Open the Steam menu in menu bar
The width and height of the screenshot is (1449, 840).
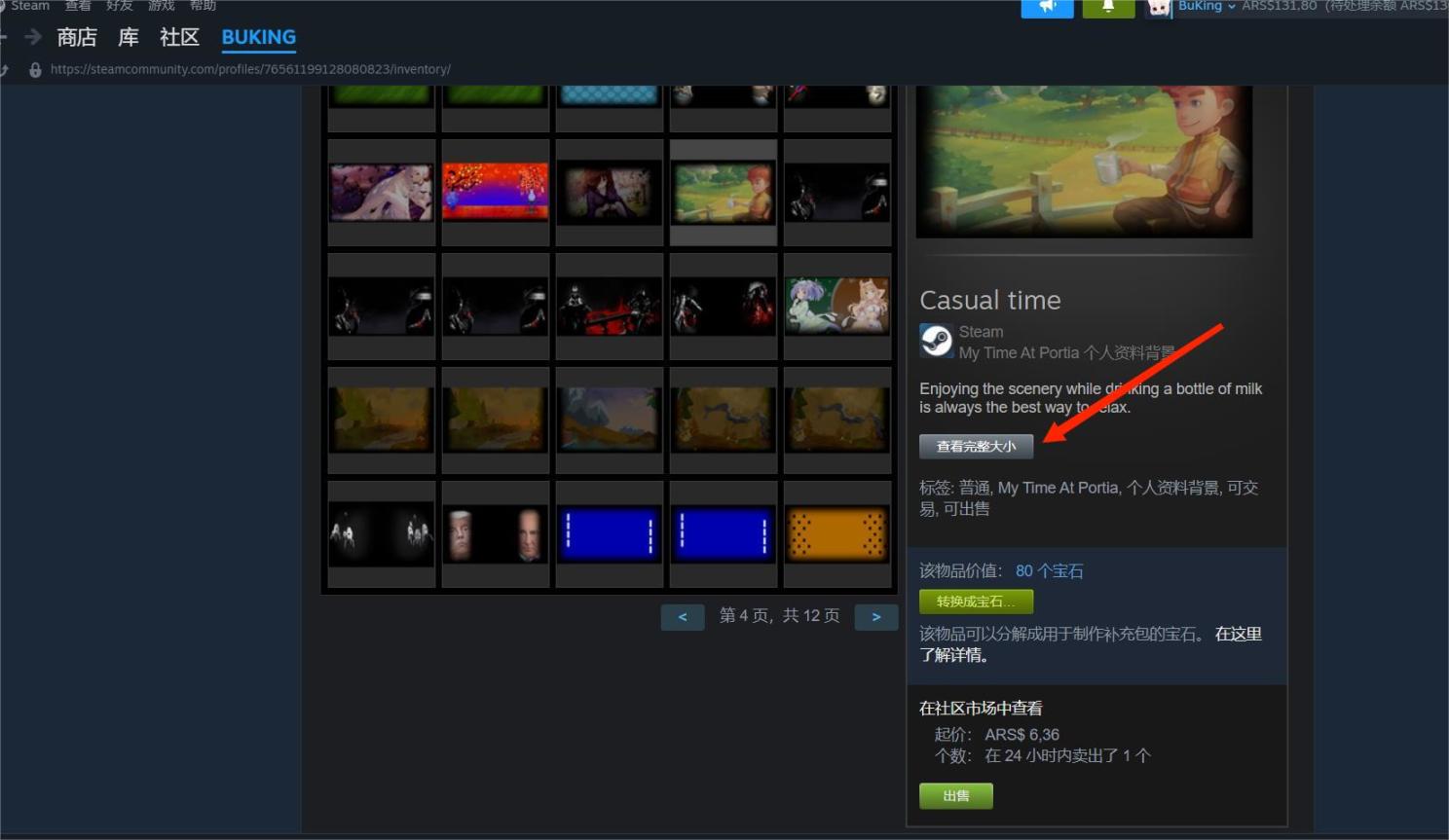29,5
